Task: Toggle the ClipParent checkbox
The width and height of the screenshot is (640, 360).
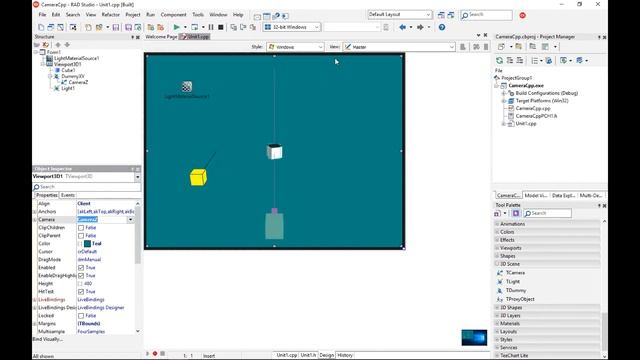Action: pyautogui.click(x=81, y=236)
